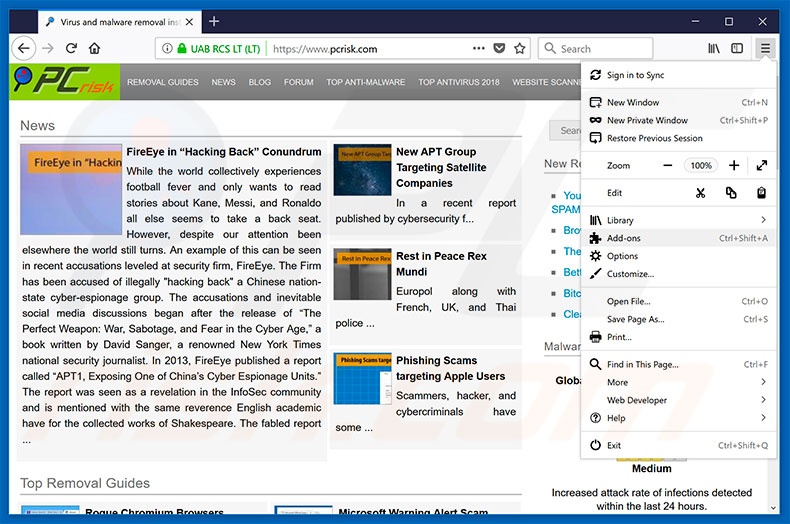Viewport: 790px width, 524px height.
Task: Open the Library toolbar icon
Action: pyautogui.click(x=714, y=48)
